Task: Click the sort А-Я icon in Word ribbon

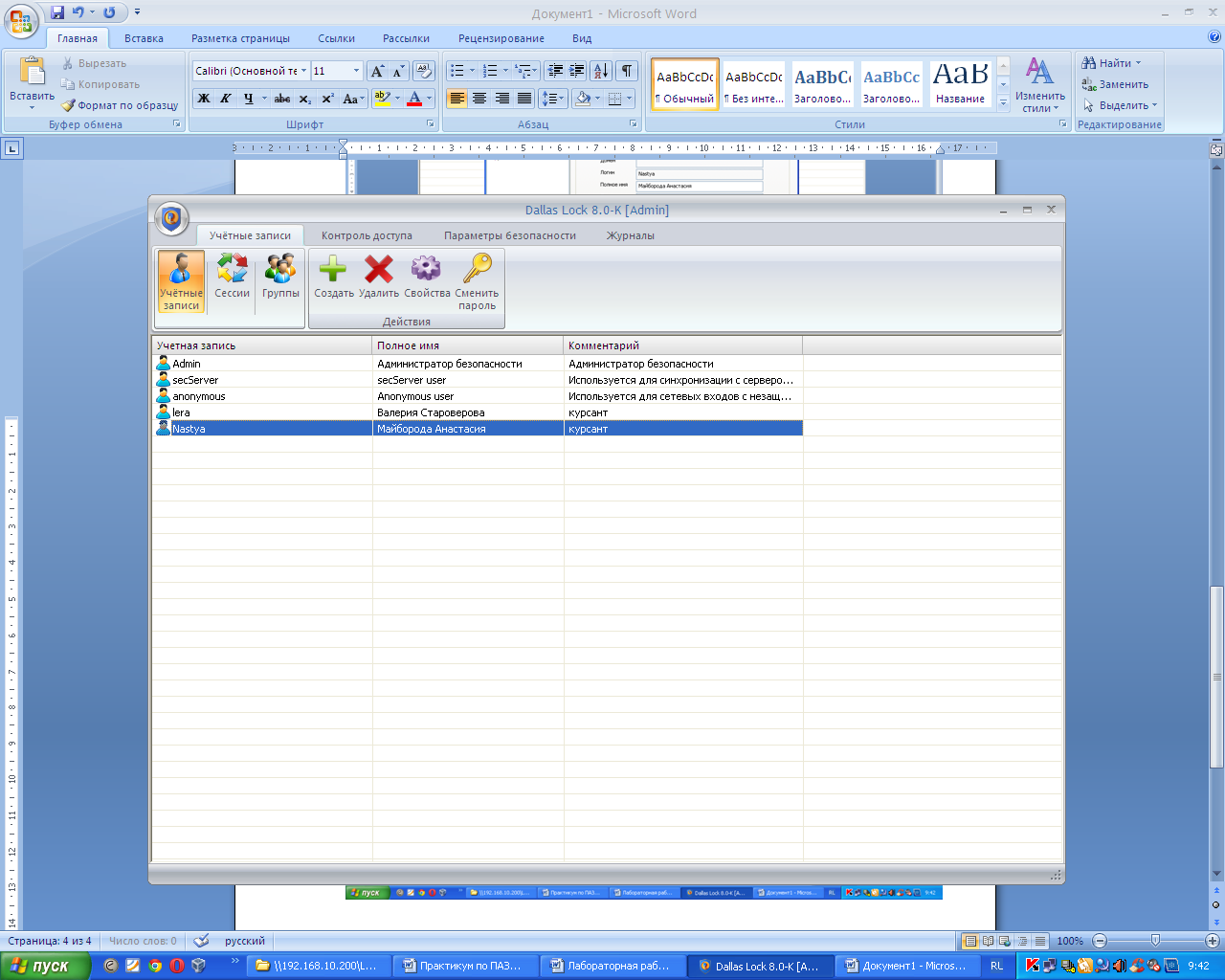Action: point(601,71)
